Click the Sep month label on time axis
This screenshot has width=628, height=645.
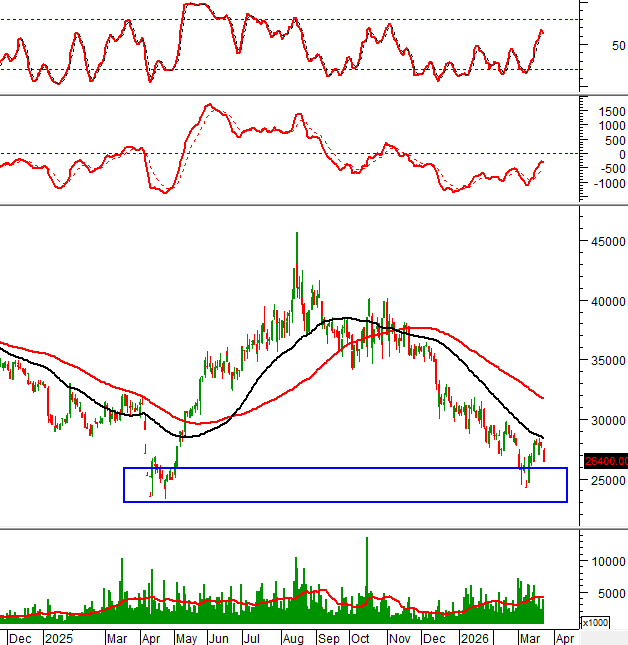pos(328,637)
